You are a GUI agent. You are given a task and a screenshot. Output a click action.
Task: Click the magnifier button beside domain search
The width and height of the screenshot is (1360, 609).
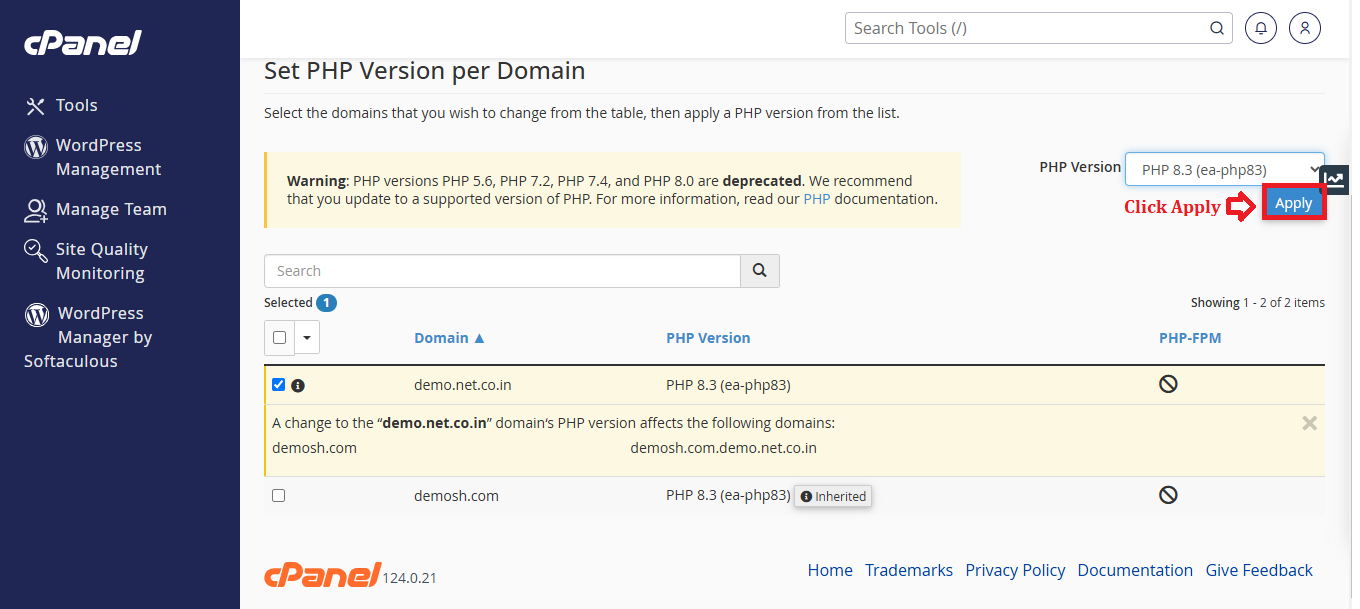coord(760,271)
